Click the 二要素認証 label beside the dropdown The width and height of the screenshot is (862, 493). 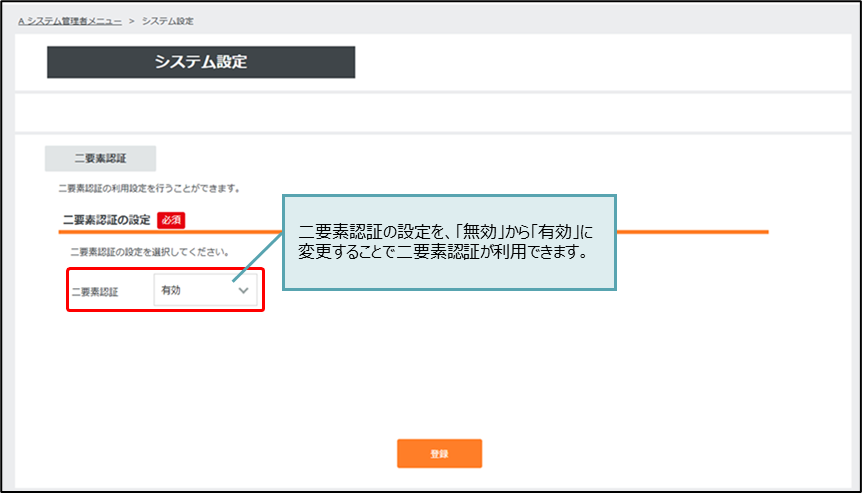95,292
